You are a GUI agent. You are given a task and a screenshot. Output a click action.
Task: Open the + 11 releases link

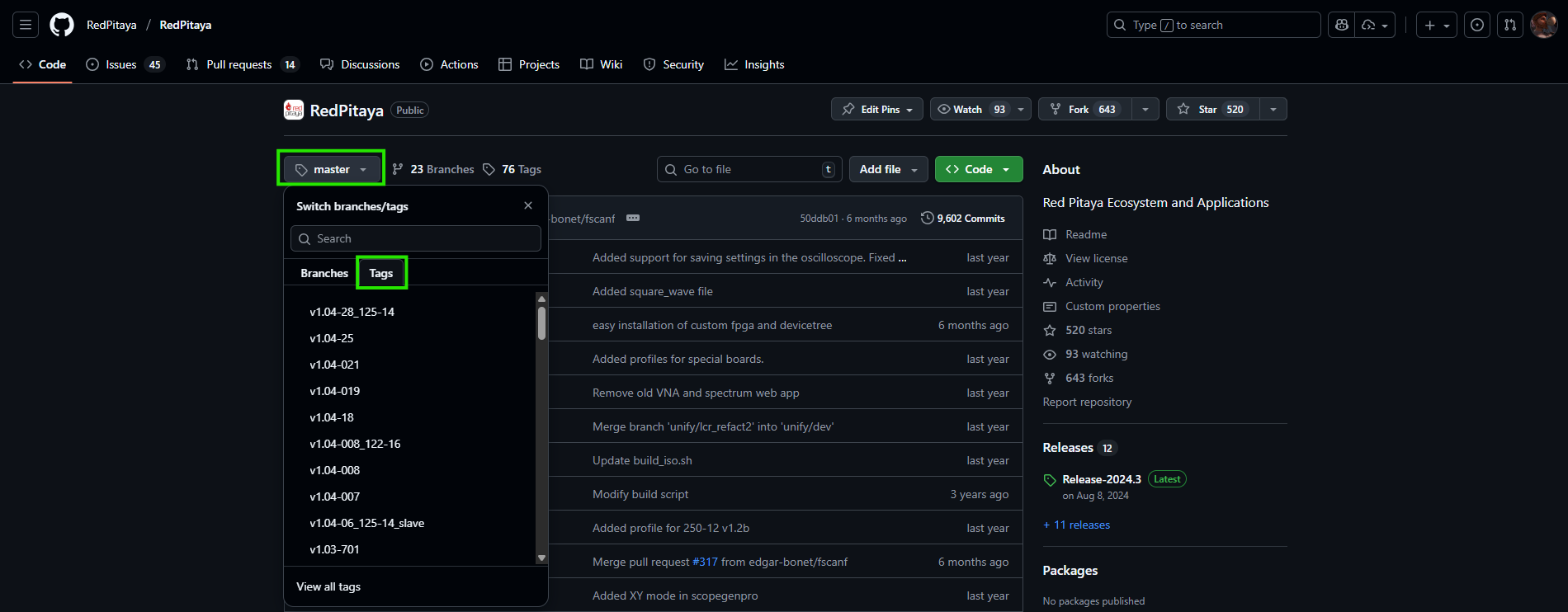click(1076, 525)
